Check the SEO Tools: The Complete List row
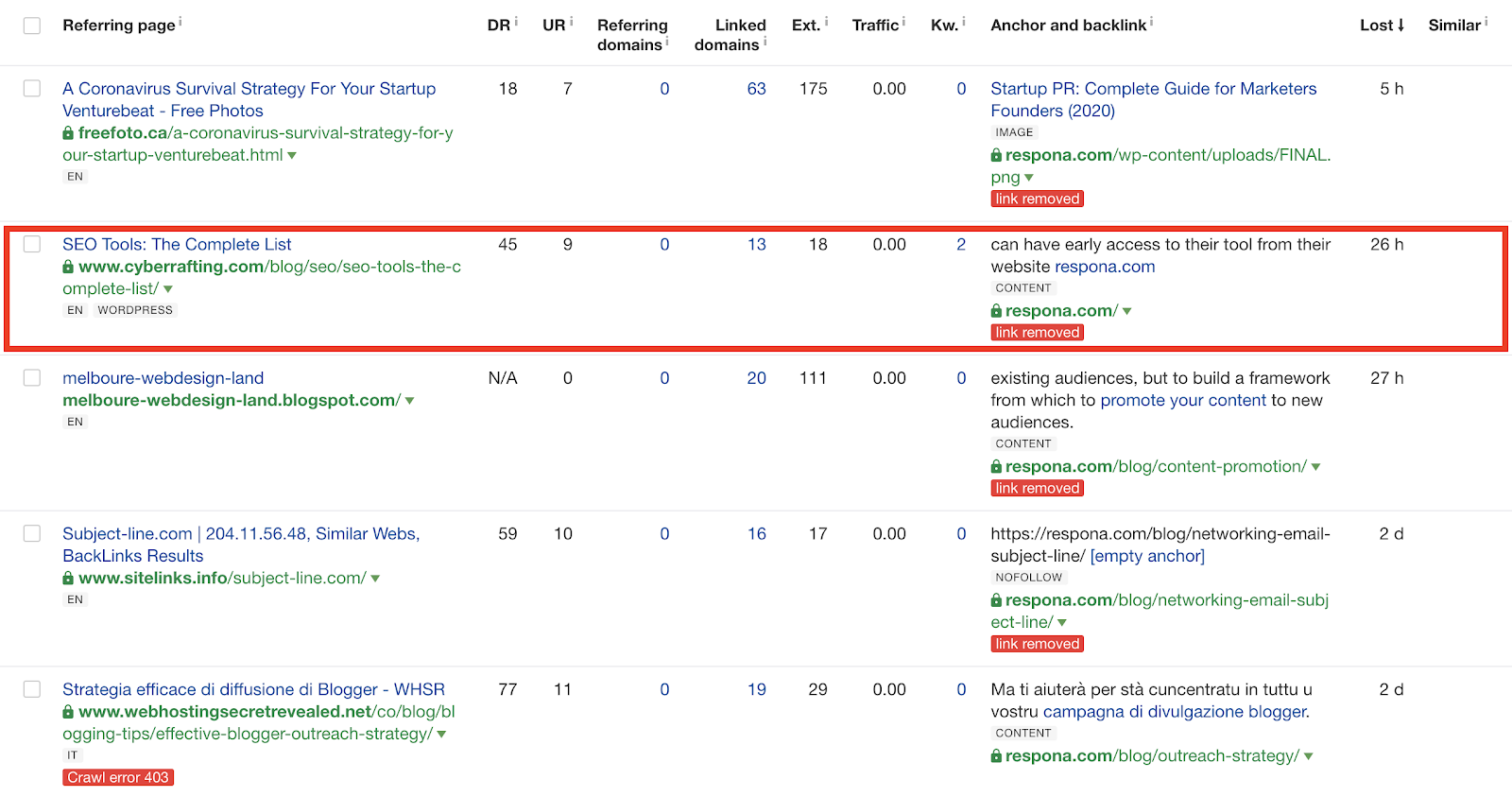1512x797 pixels. pos(32,244)
